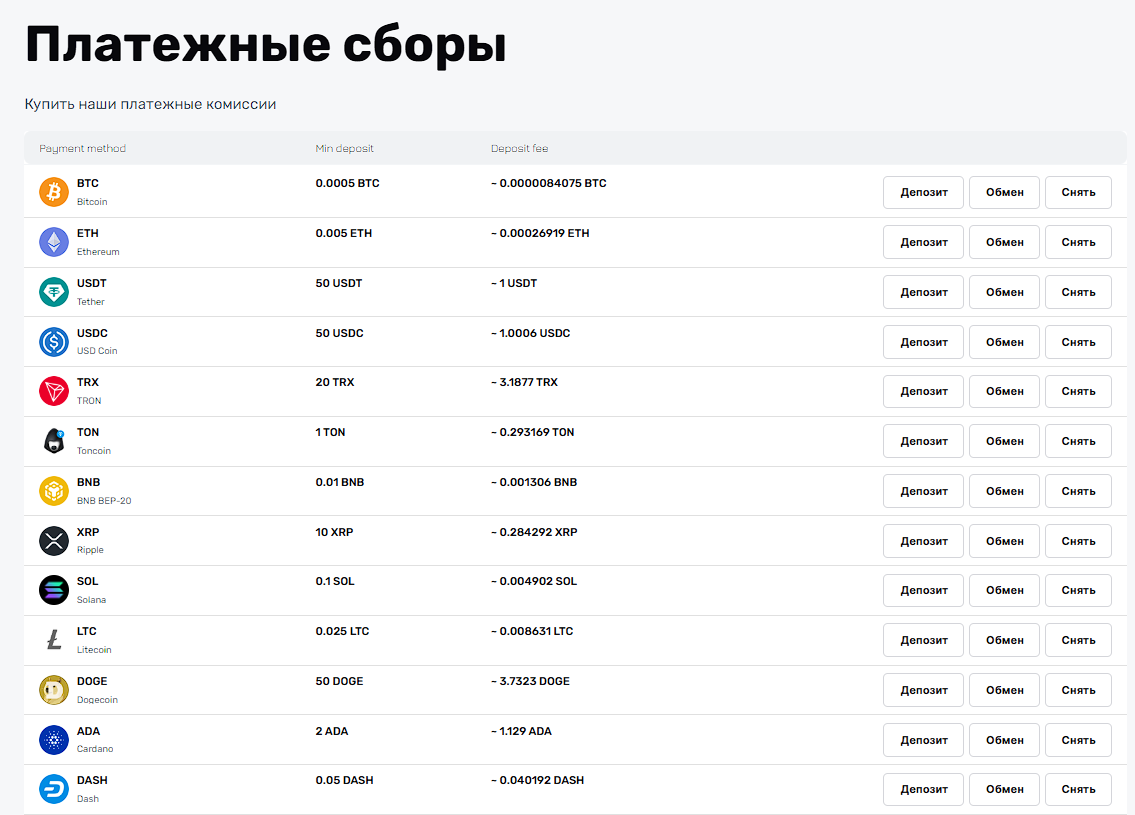The image size is (1135, 815).
Task: Click the Min deposit column header
Action: click(x=345, y=148)
